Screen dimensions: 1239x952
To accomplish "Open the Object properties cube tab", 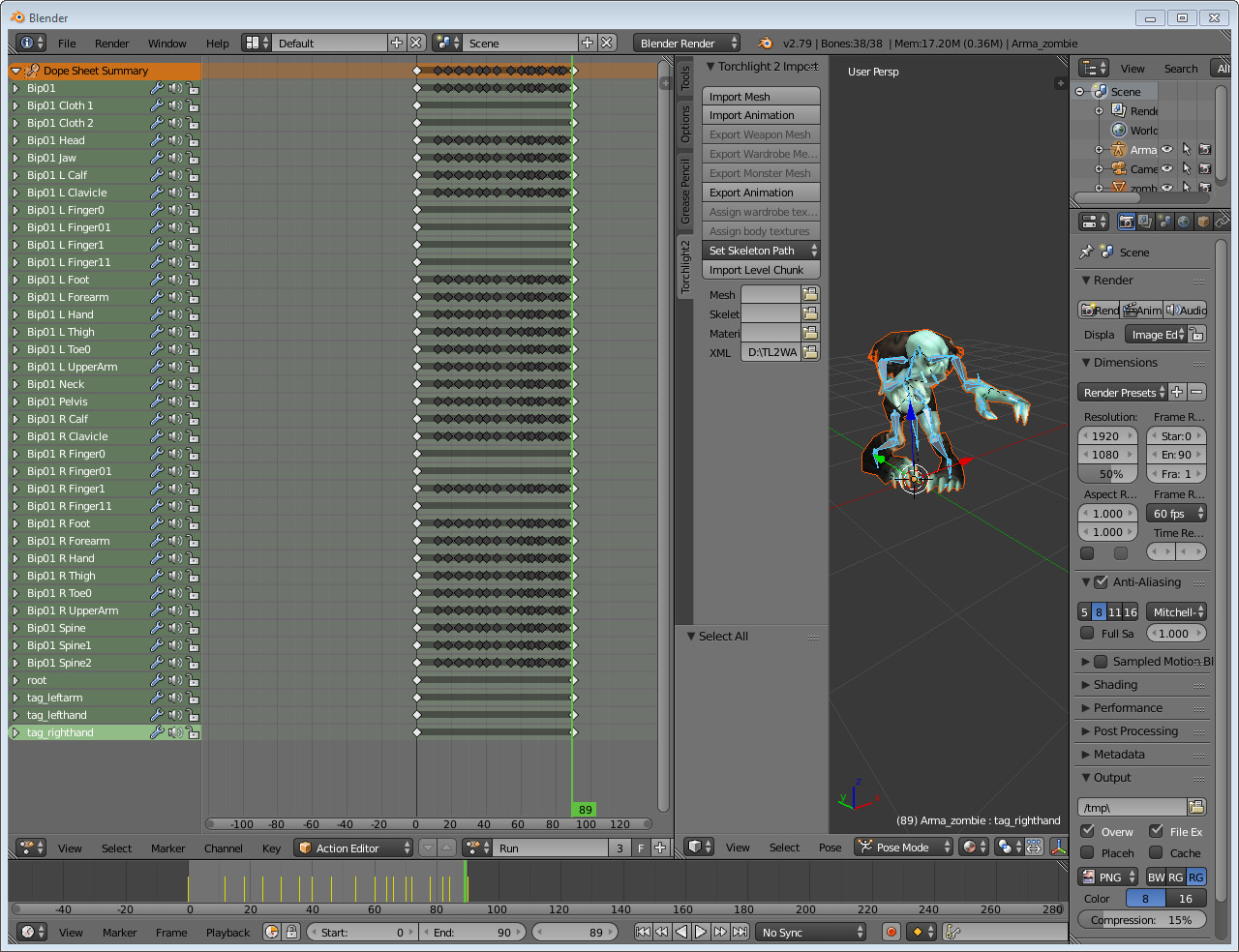I will click(1203, 222).
